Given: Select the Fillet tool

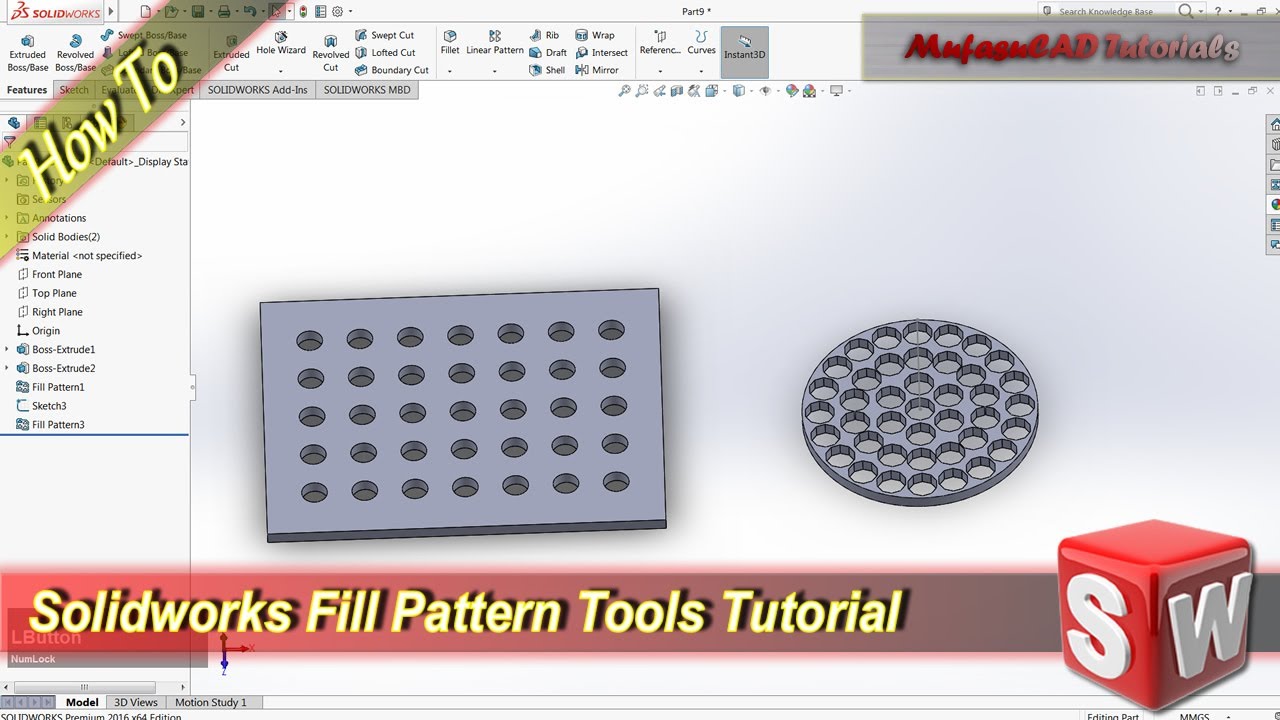Looking at the screenshot, I should pos(450,42).
